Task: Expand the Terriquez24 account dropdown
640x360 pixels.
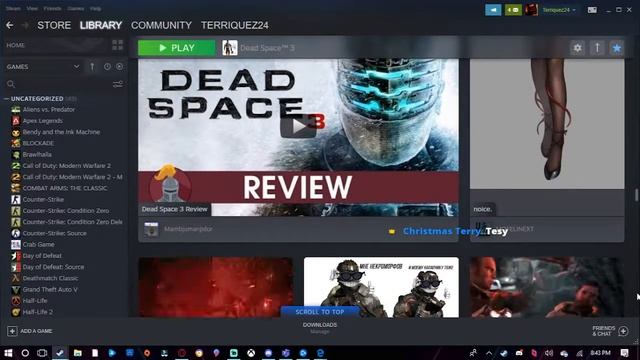Action: (x=559, y=10)
